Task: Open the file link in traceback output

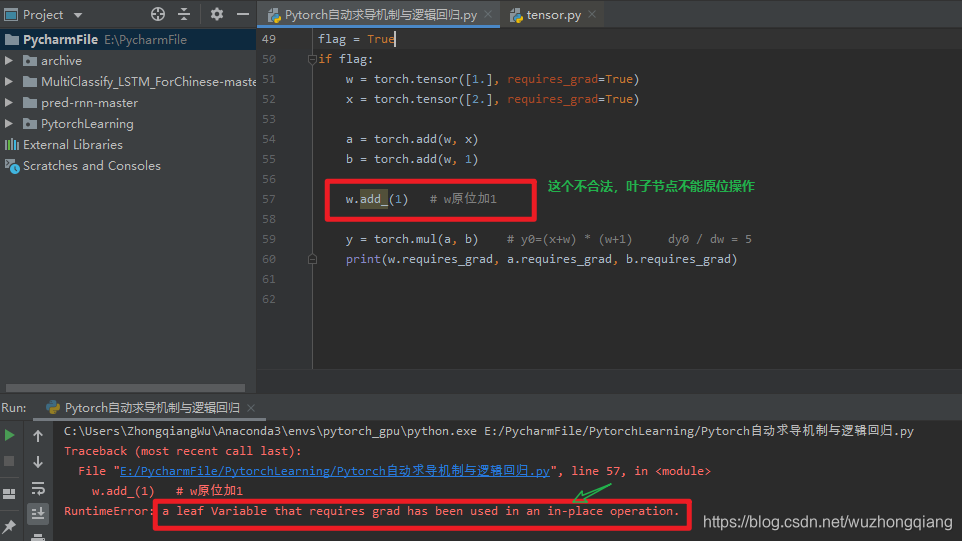Action: 335,471
